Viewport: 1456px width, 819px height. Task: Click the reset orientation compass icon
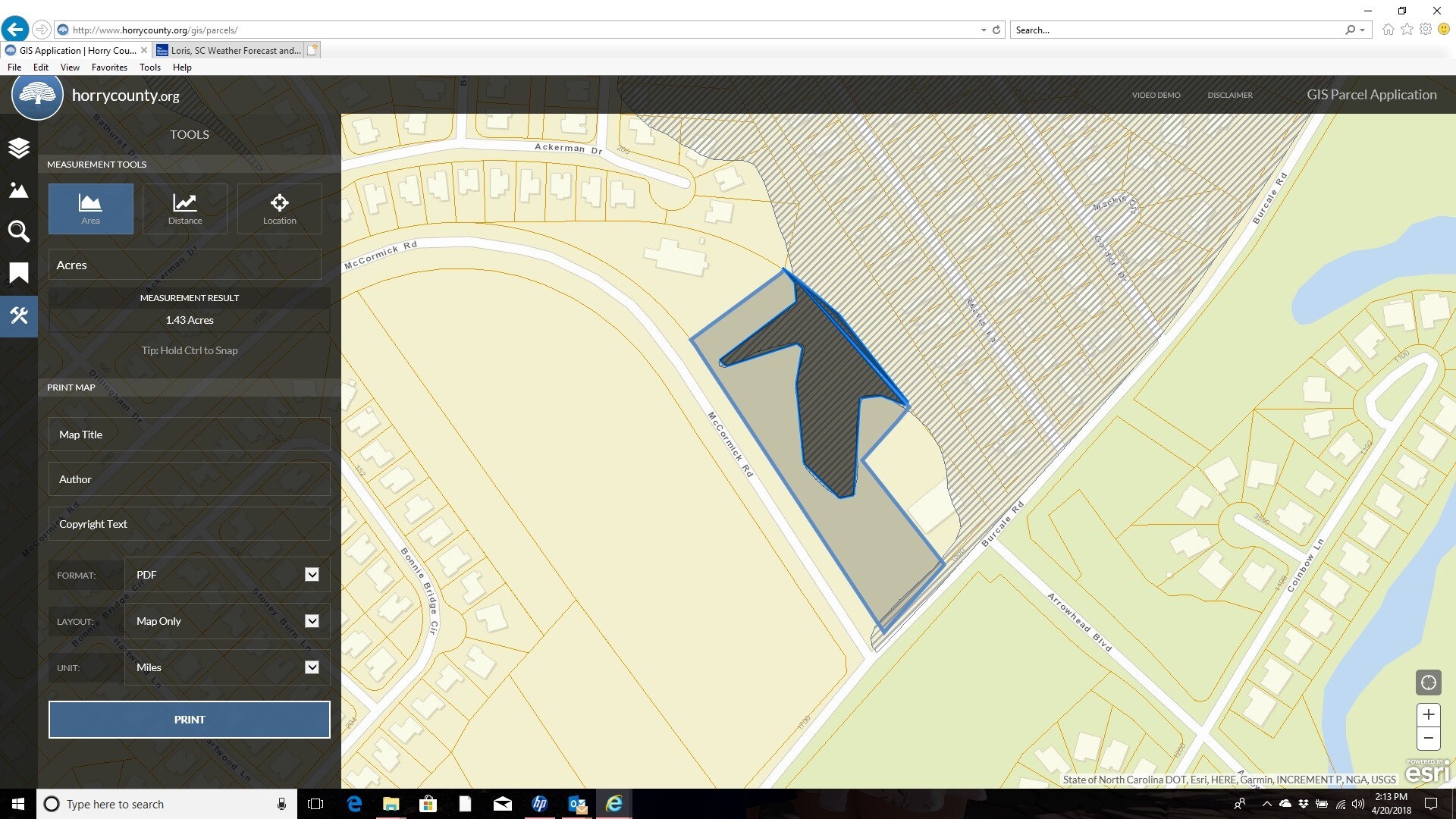(x=1429, y=682)
